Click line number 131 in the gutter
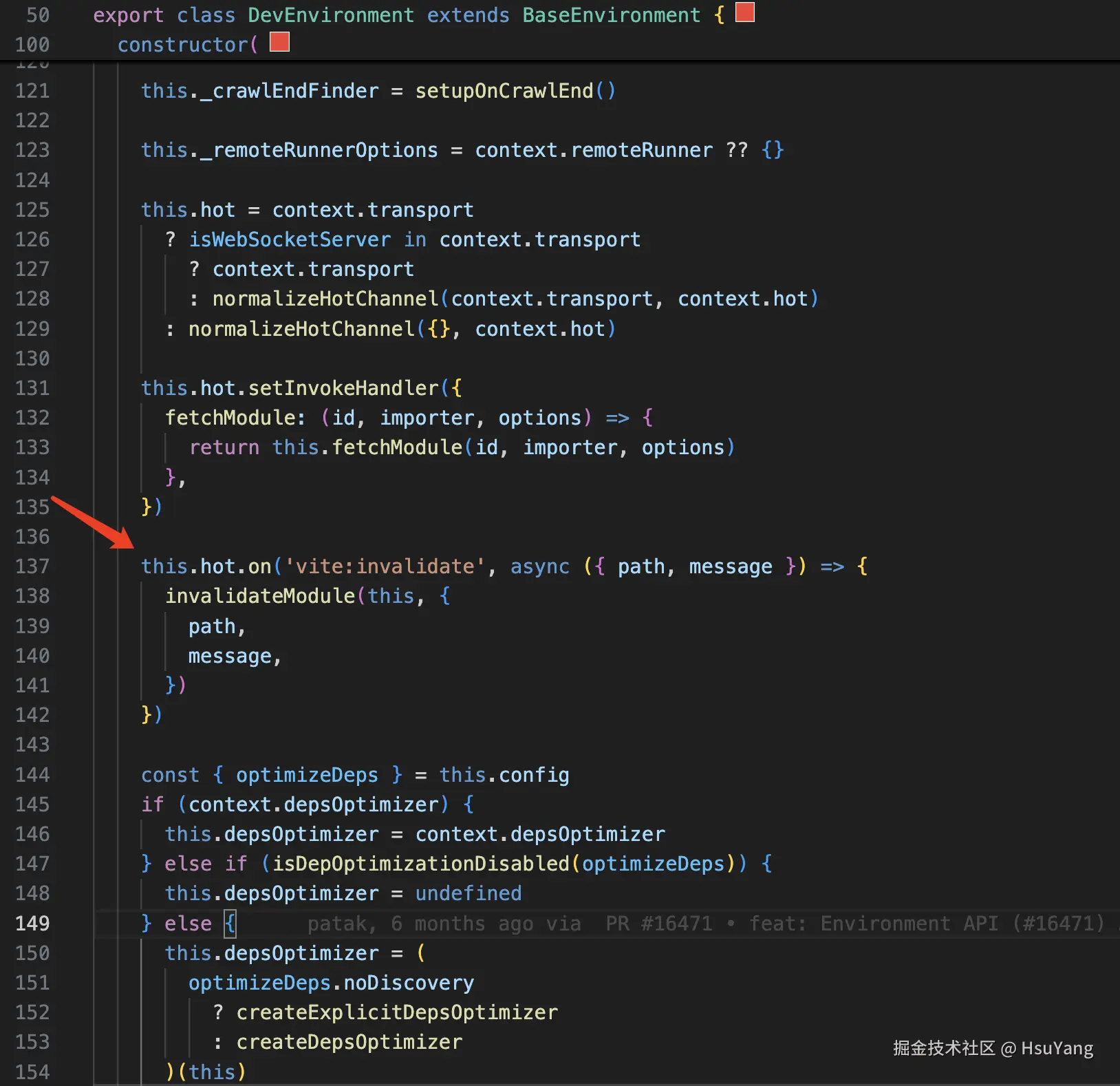Screen dimensions: 1120x1086 pos(32,388)
